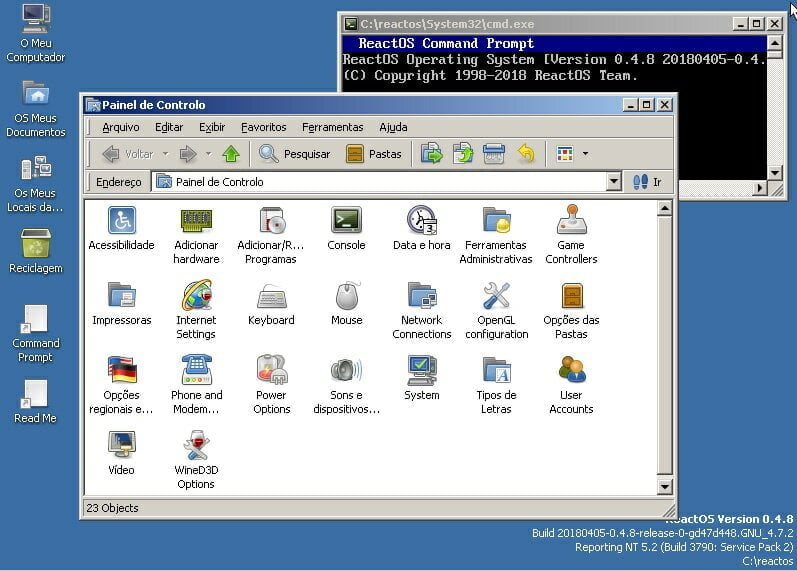Select the Reciclagem bin desktop icon
The image size is (797, 571).
coord(36,251)
